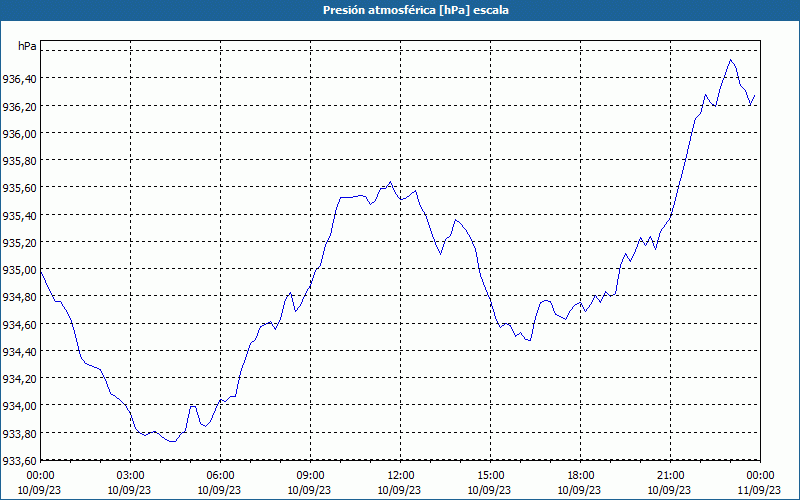
Task: Select the 933,60 y-axis label
Action: (19, 461)
